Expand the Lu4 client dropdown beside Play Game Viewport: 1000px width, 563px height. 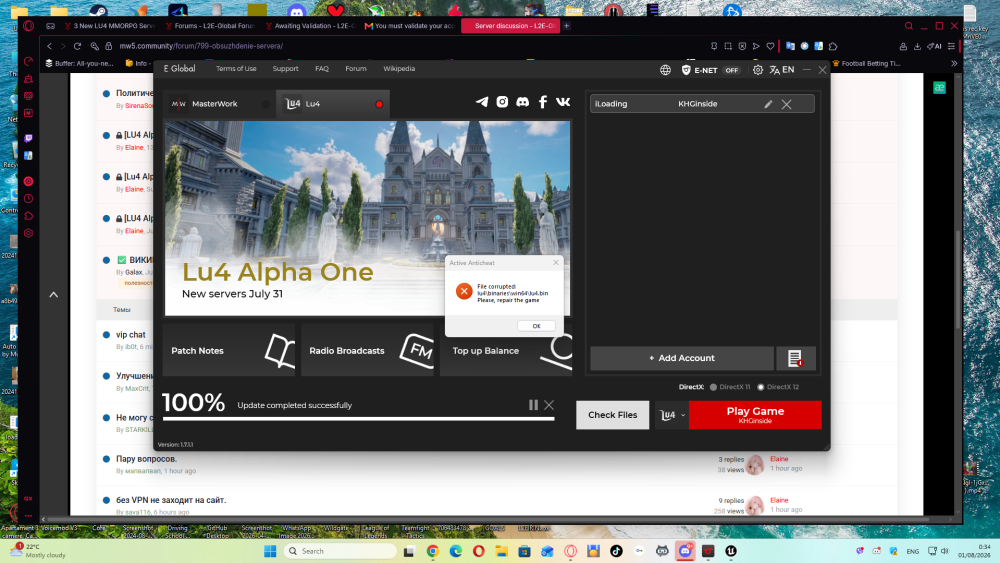pos(672,415)
